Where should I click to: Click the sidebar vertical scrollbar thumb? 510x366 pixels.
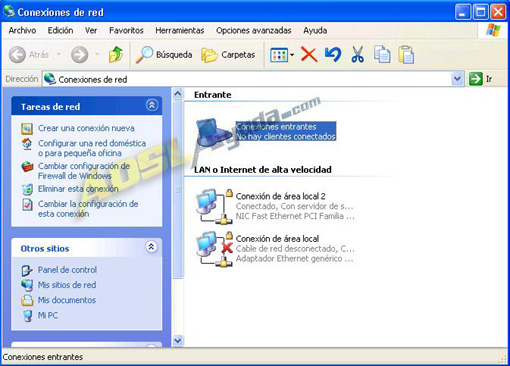coord(178,189)
